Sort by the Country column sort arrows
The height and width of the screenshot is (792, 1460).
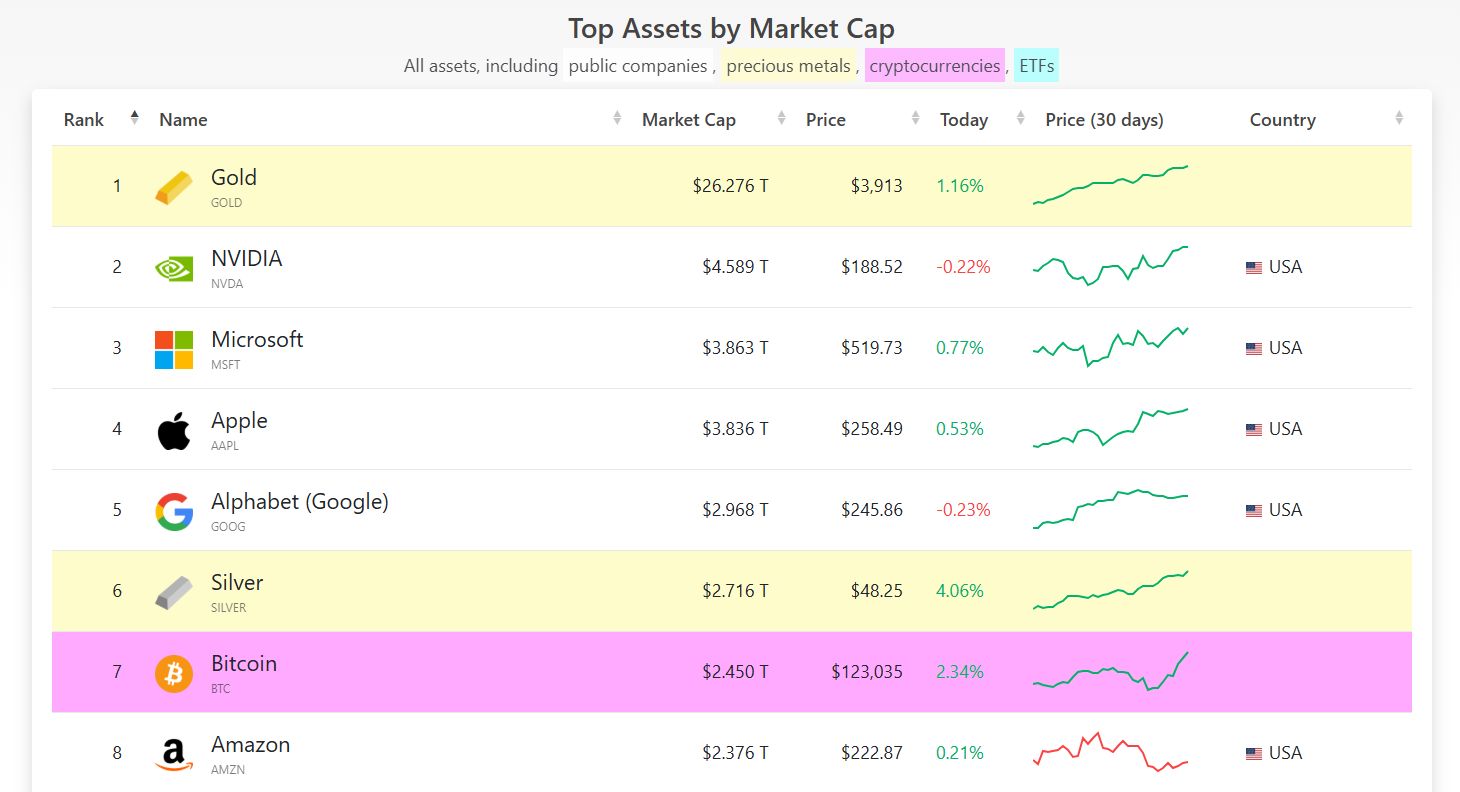(1399, 119)
